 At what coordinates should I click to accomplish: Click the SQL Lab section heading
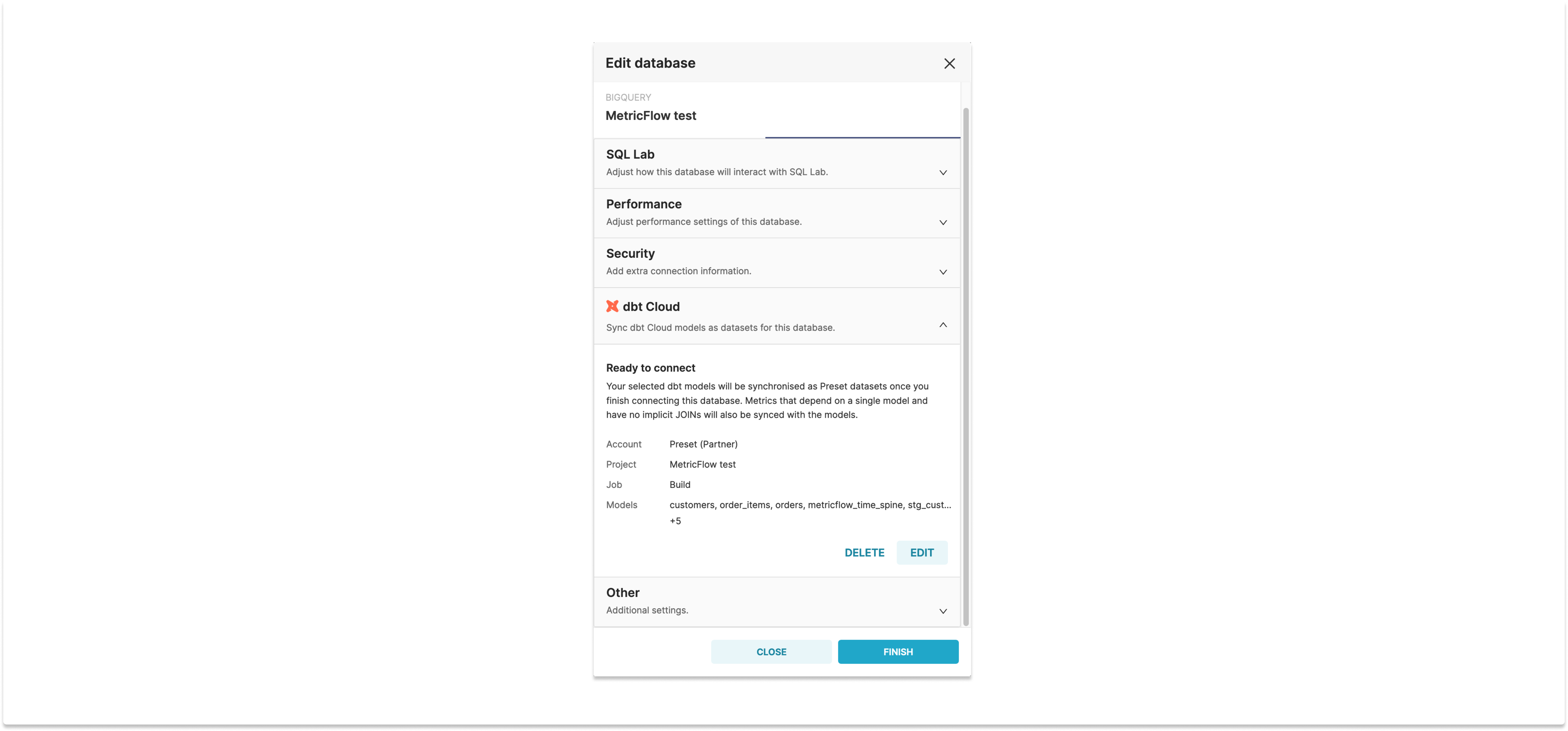pos(630,154)
